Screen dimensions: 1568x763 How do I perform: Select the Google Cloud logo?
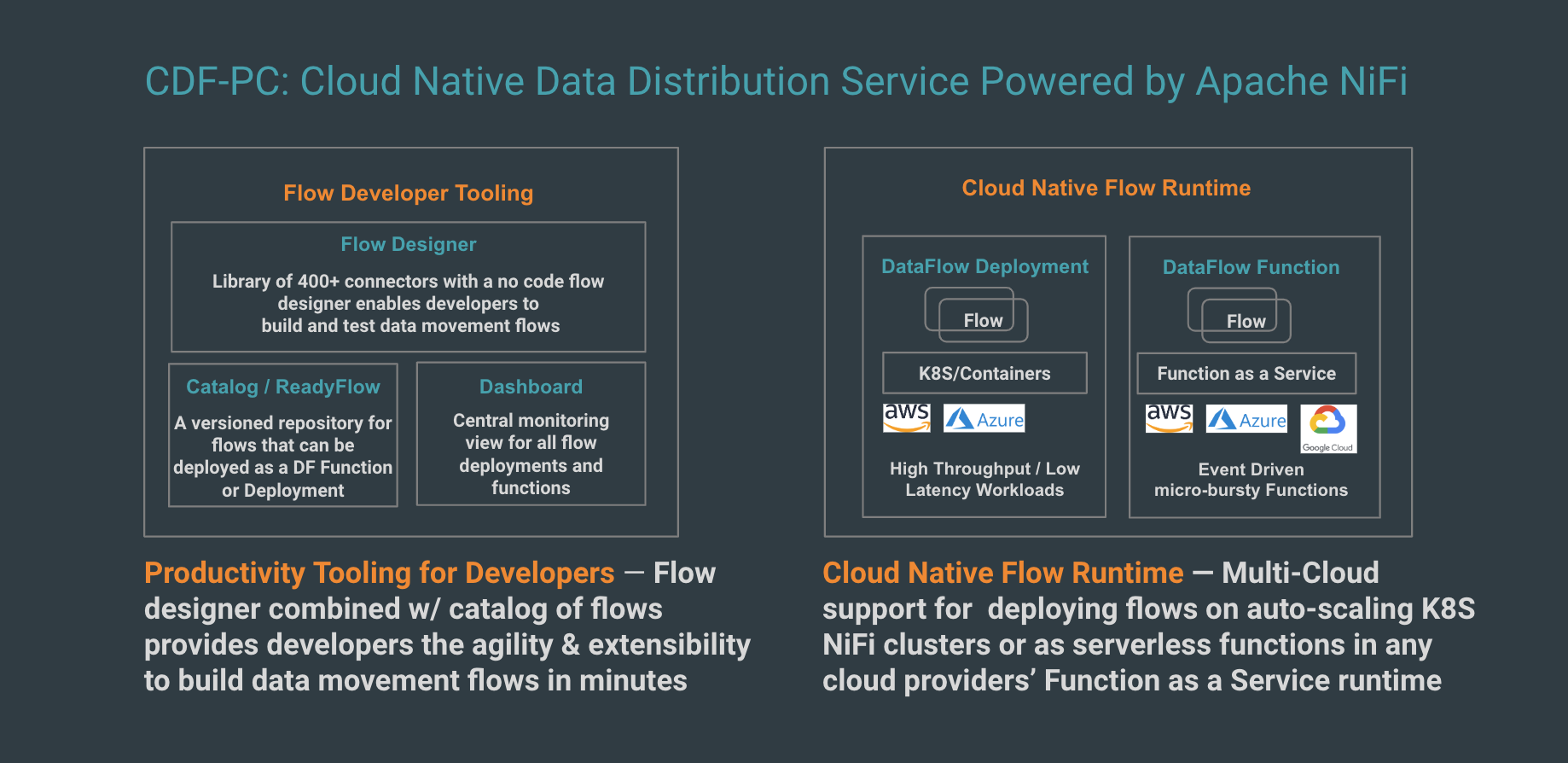coord(1328,428)
